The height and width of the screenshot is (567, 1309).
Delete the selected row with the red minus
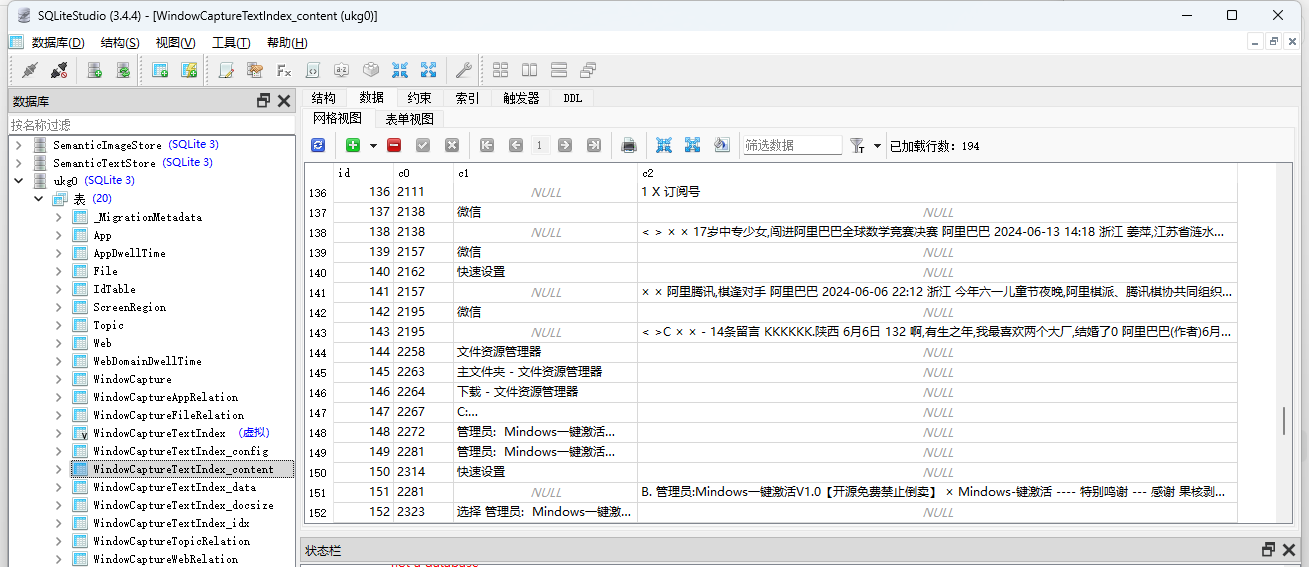point(394,145)
